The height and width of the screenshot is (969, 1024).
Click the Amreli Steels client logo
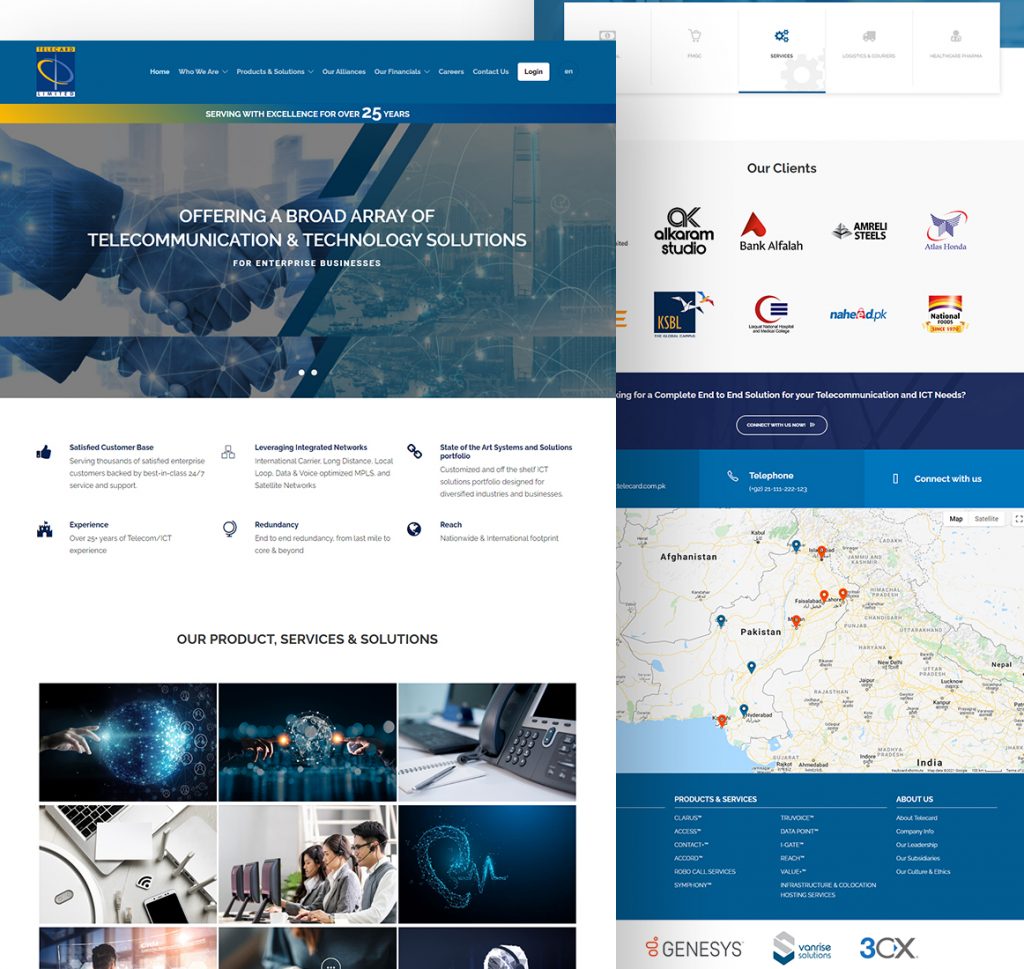859,230
